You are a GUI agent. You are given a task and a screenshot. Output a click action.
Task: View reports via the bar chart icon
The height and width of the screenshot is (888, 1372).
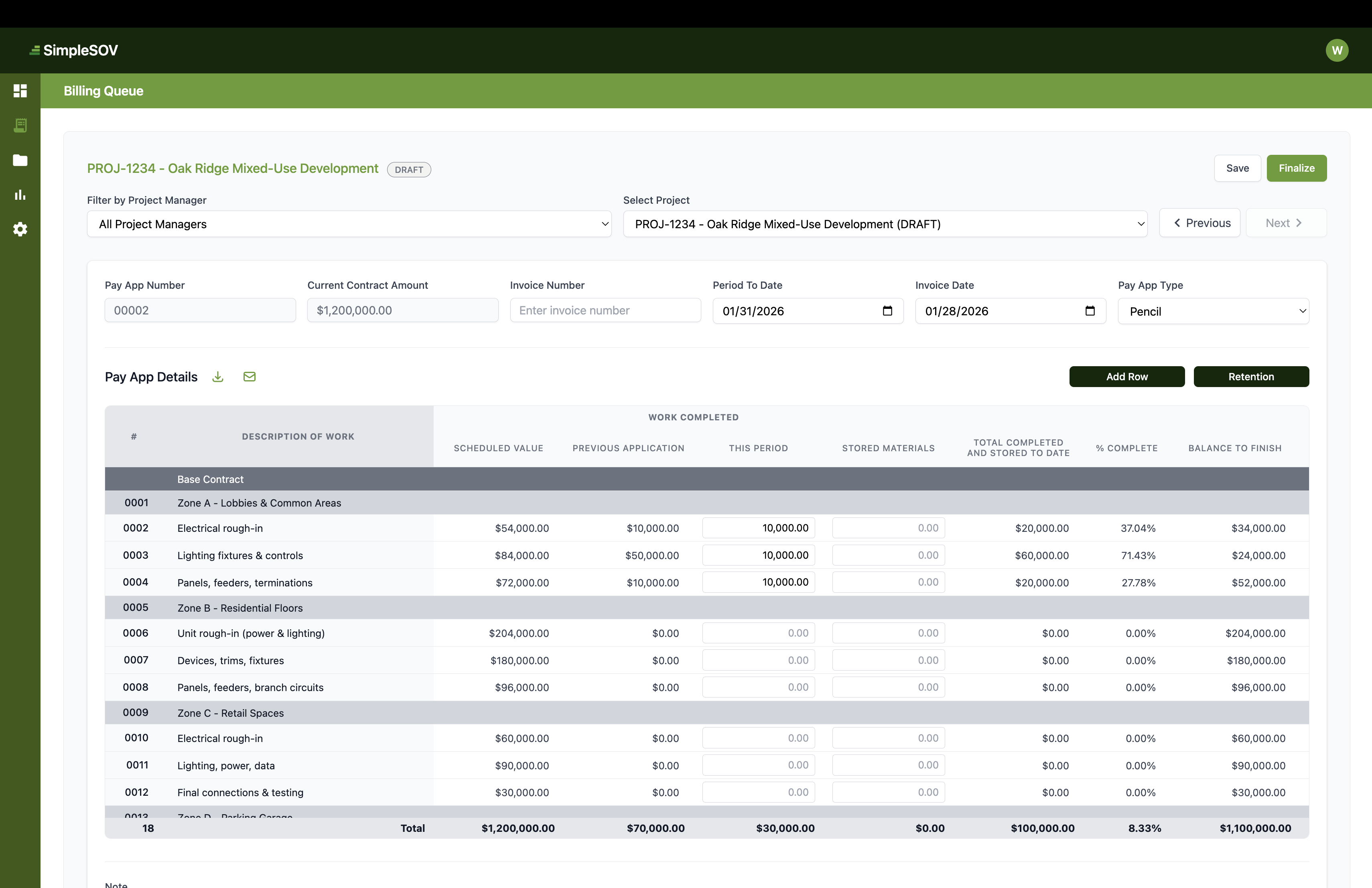[20, 195]
